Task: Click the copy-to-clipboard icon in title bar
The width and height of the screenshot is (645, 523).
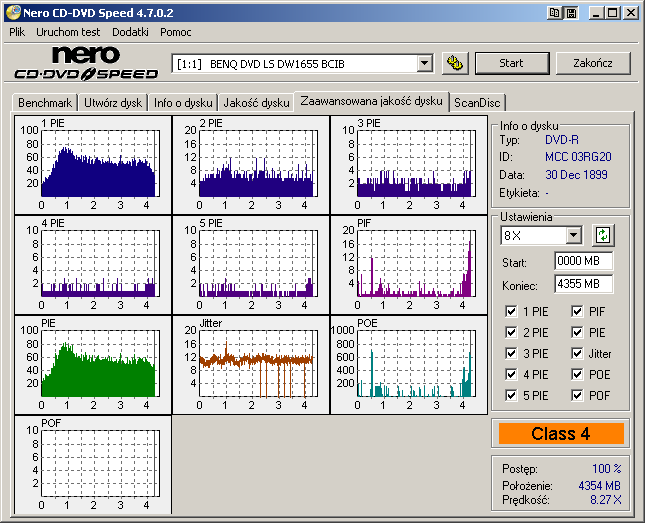Action: coord(555,13)
